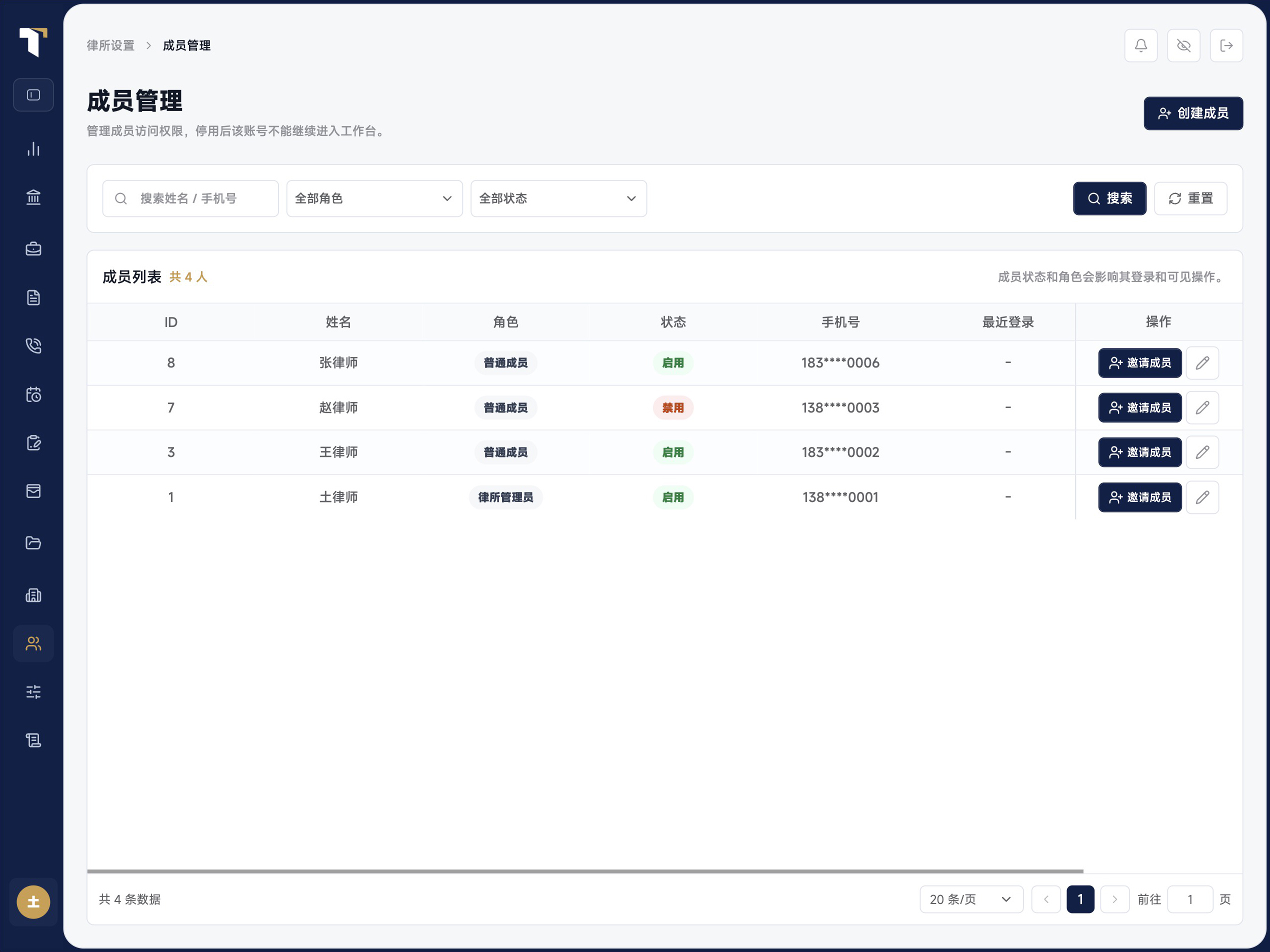Toggle the eye-off privacy visibility icon
The image size is (1270, 952).
pyautogui.click(x=1183, y=45)
